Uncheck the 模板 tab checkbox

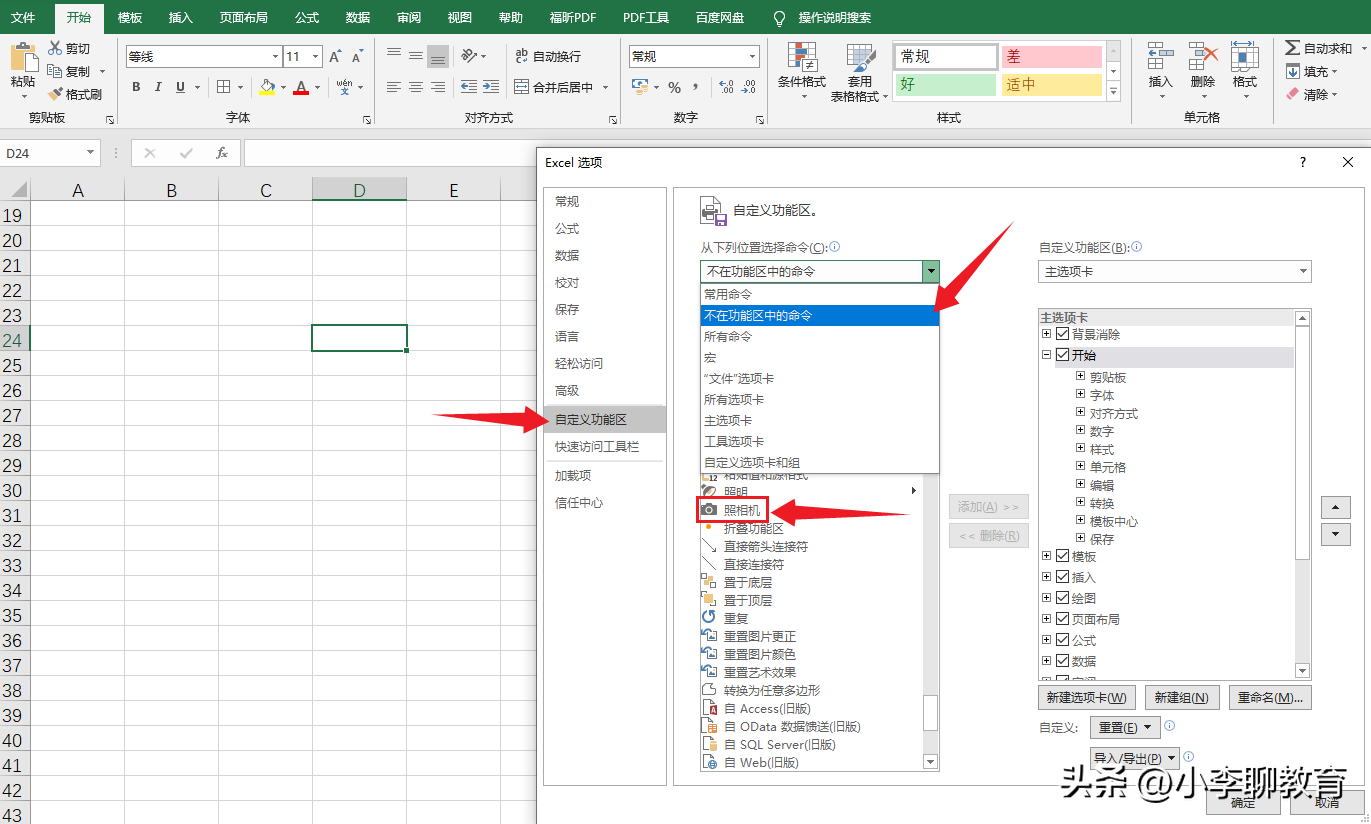point(1063,556)
